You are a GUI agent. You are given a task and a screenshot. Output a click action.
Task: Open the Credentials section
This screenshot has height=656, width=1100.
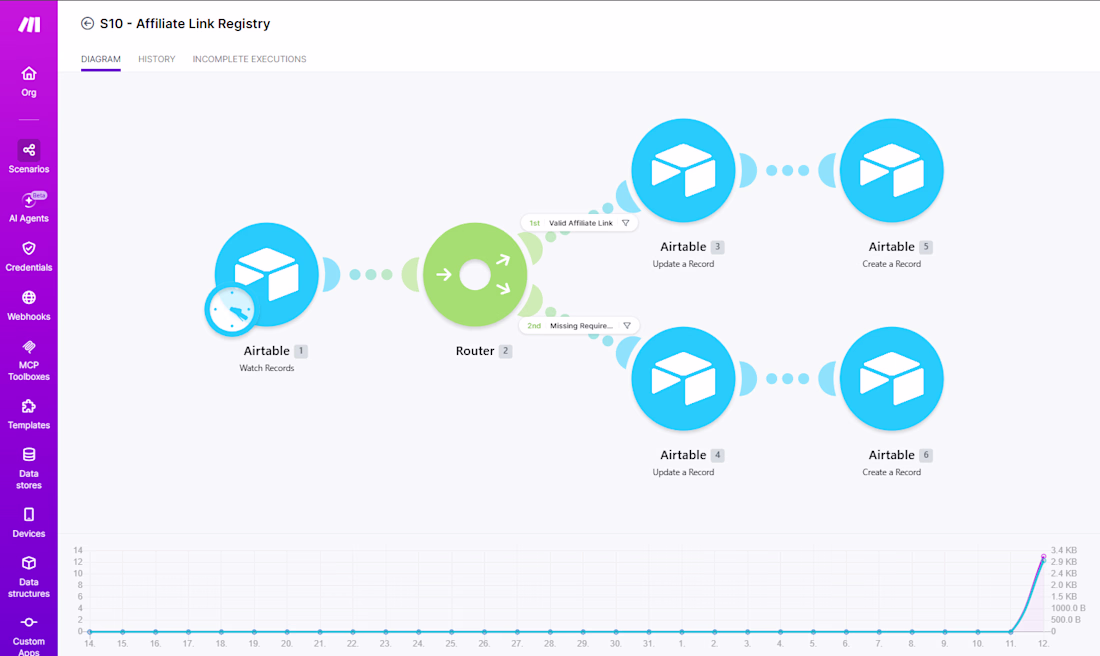point(29,256)
